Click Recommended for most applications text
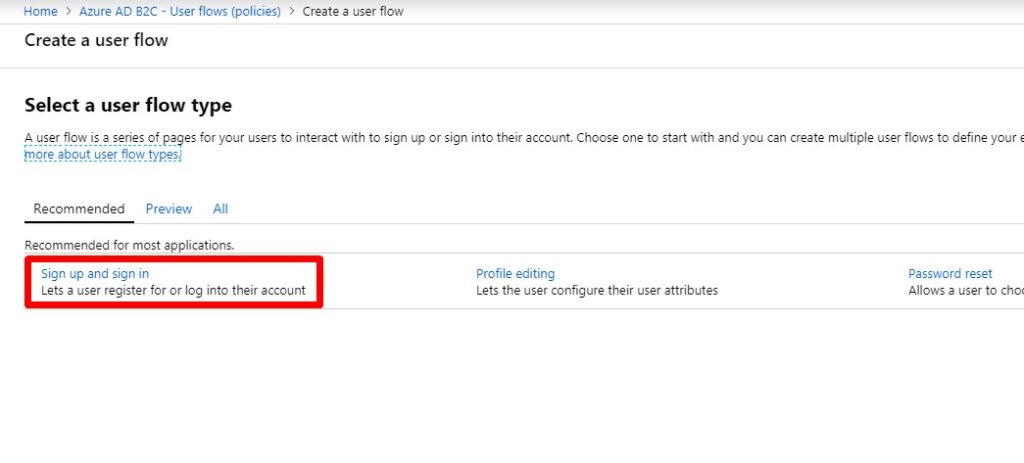Screen dimensions: 1024x463 click(129, 246)
